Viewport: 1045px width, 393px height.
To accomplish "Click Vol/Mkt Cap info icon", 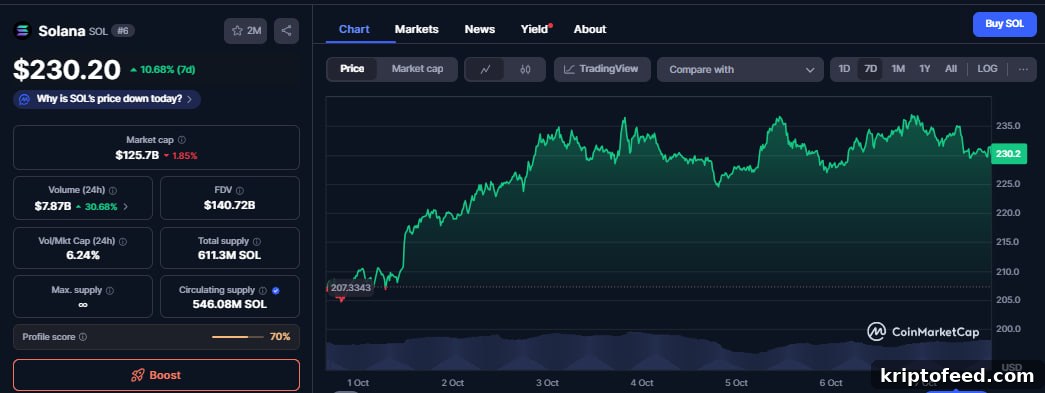I will tap(123, 241).
